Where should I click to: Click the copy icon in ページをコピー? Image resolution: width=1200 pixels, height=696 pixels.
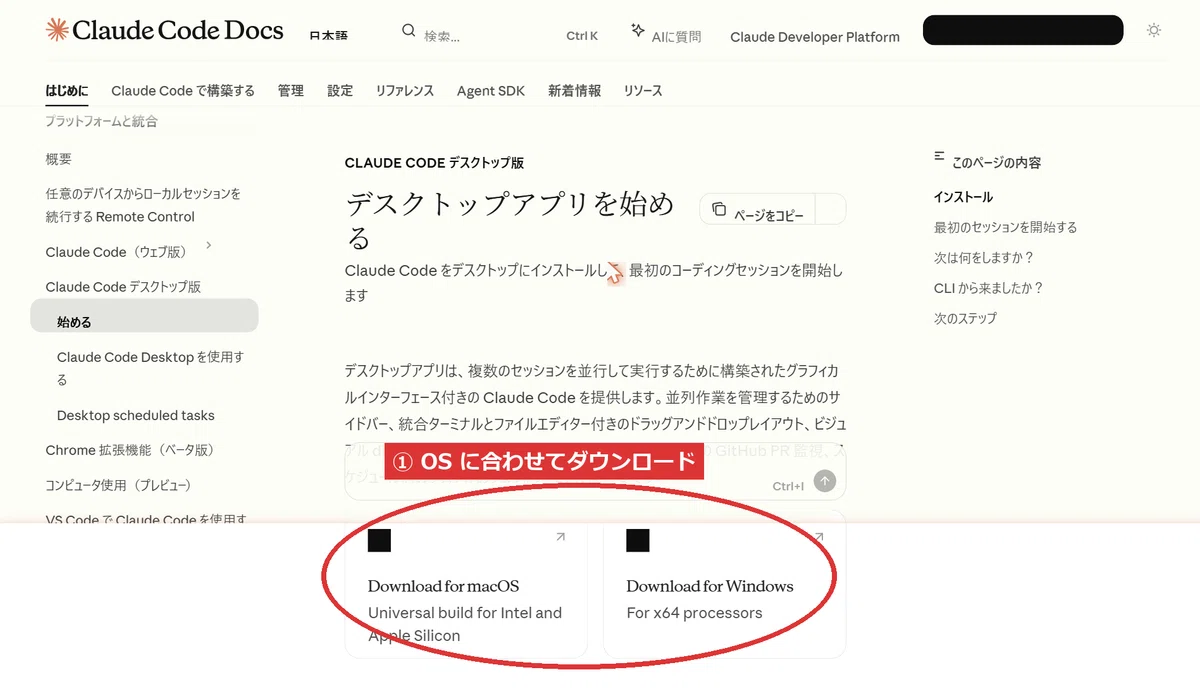719,209
